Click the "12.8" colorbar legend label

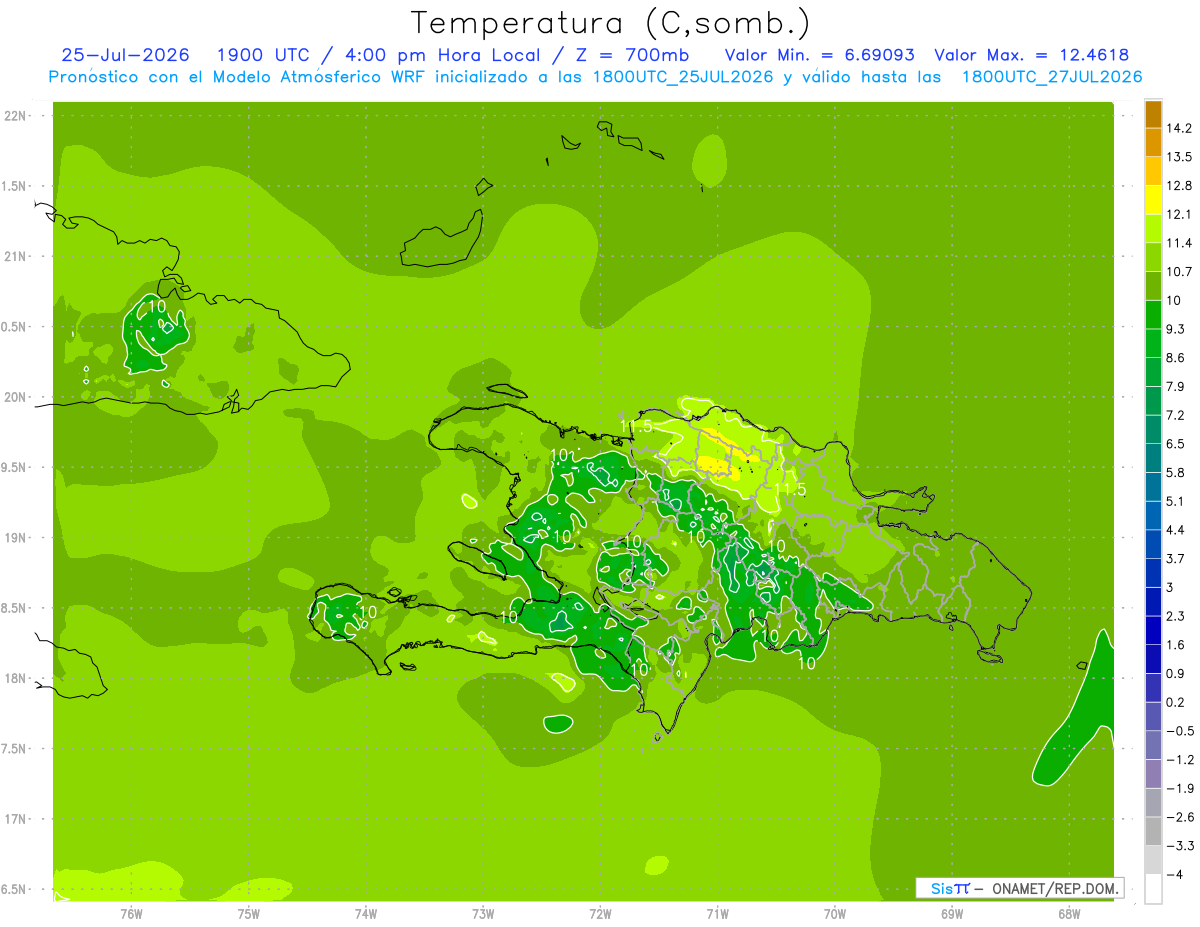(x=1180, y=186)
